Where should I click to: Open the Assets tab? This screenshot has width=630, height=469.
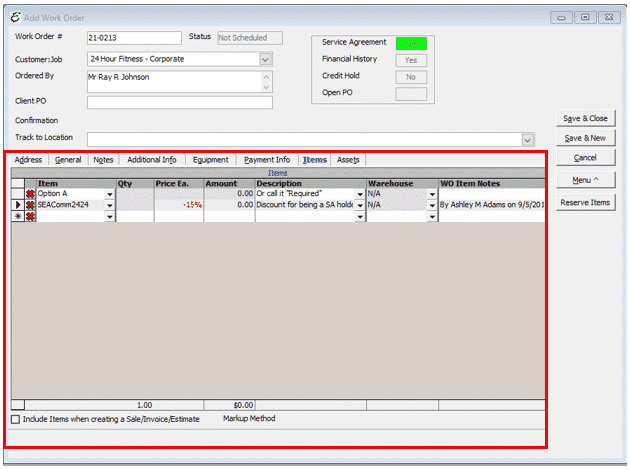348,160
